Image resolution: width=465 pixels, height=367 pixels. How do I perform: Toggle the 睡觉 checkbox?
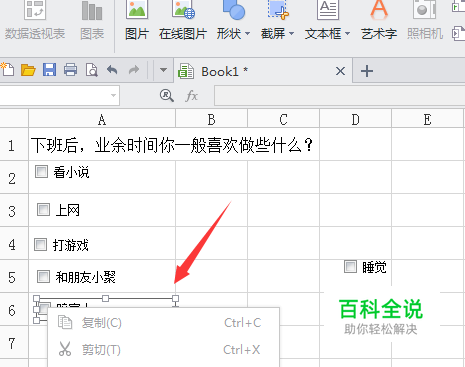pos(350,266)
